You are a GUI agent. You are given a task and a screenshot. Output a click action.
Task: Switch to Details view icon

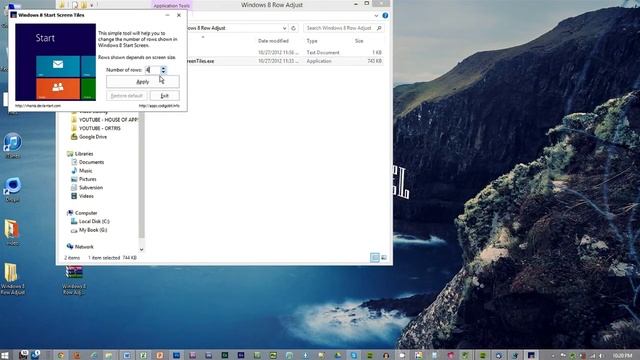[x=375, y=258]
